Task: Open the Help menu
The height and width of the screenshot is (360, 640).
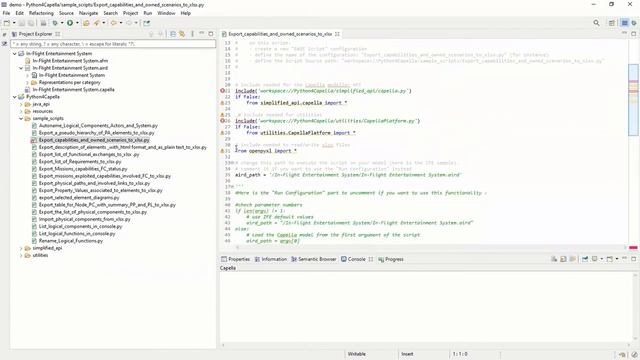Action: [x=185, y=13]
